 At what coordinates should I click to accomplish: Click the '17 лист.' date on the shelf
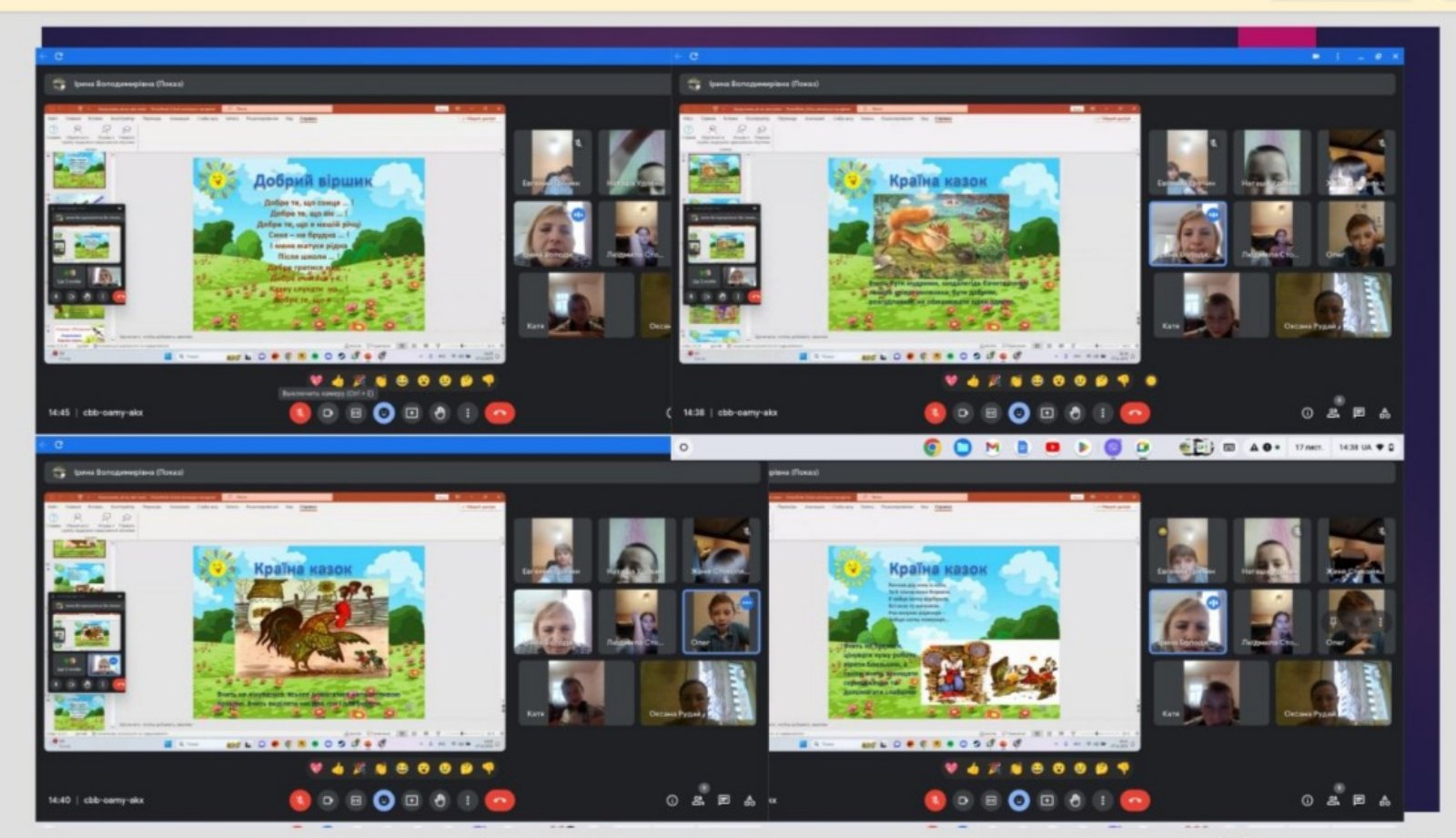pyautogui.click(x=1309, y=447)
